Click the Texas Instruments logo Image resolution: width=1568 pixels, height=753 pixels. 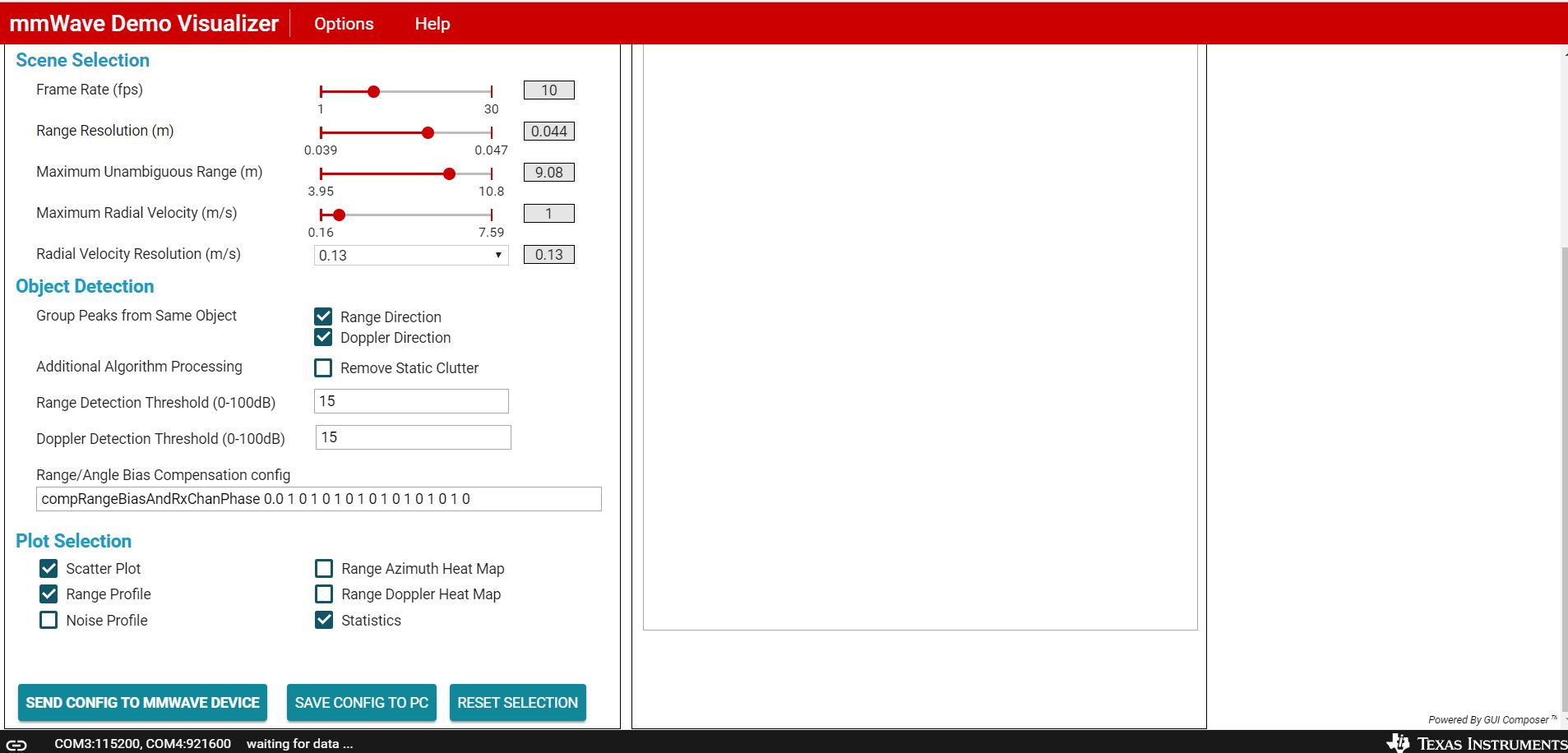pyautogui.click(x=1477, y=743)
